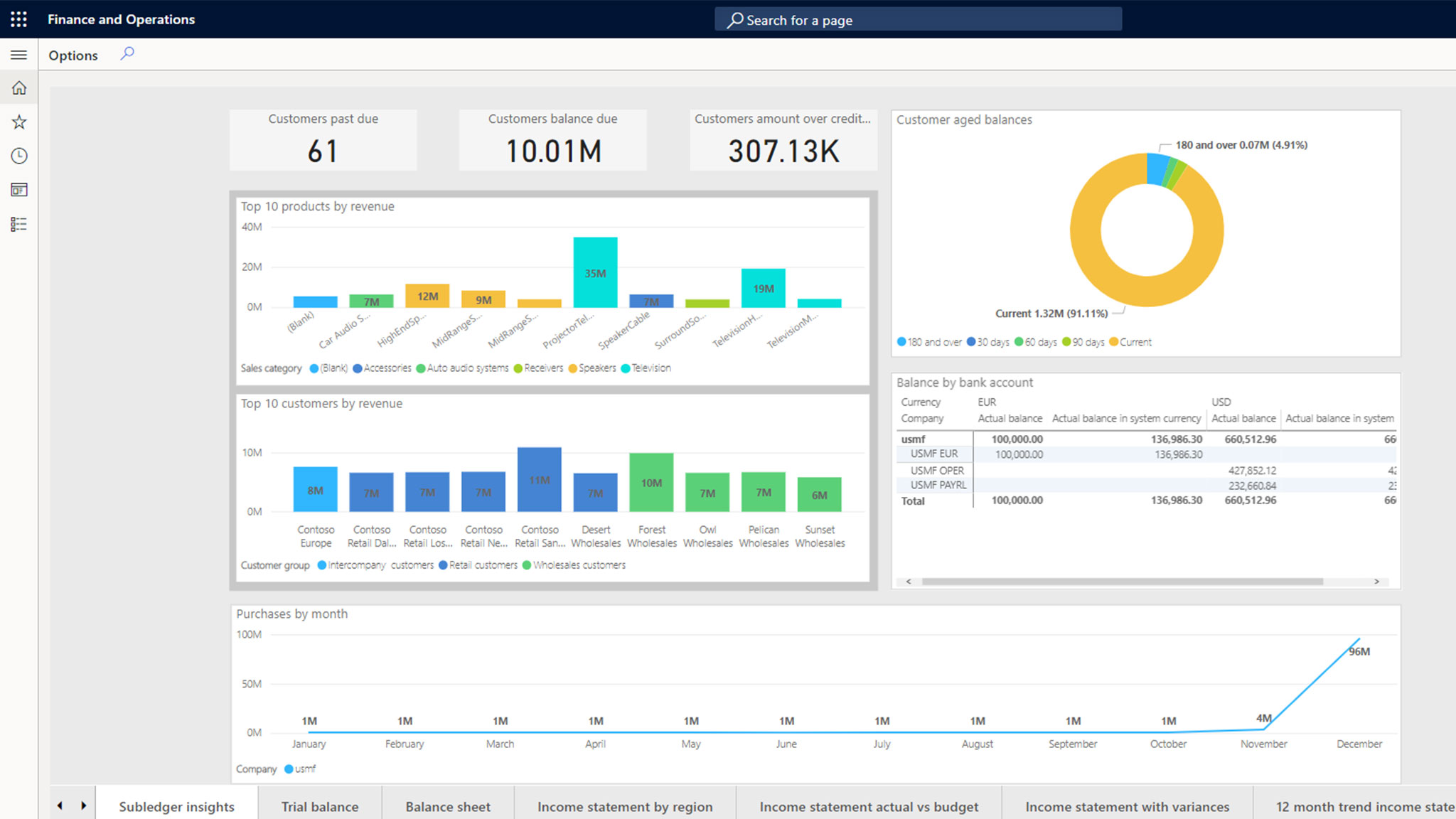Click right scroll arrow in bank table
The height and width of the screenshot is (819, 1456).
tap(1376, 582)
